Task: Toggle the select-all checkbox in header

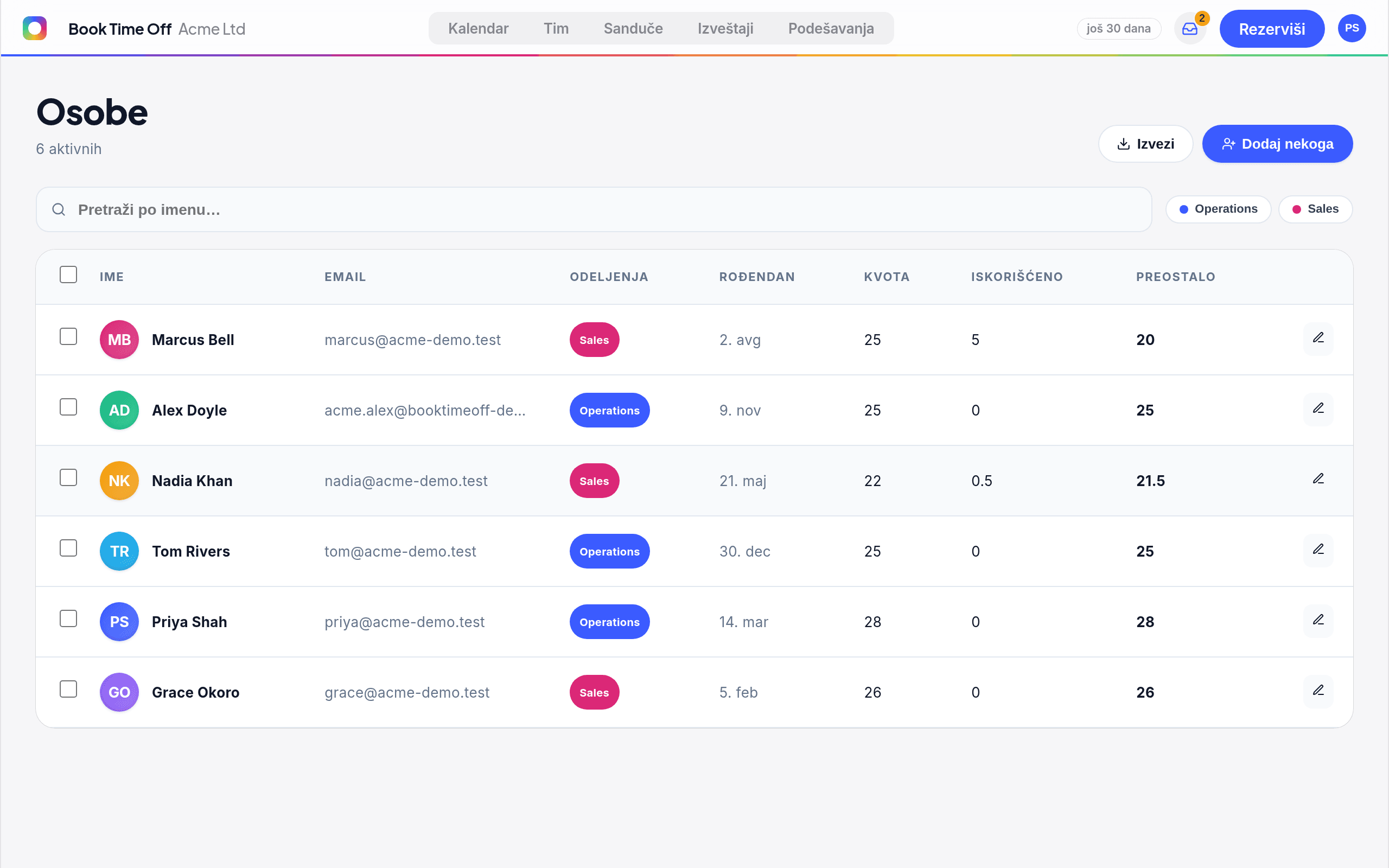Action: [x=68, y=275]
